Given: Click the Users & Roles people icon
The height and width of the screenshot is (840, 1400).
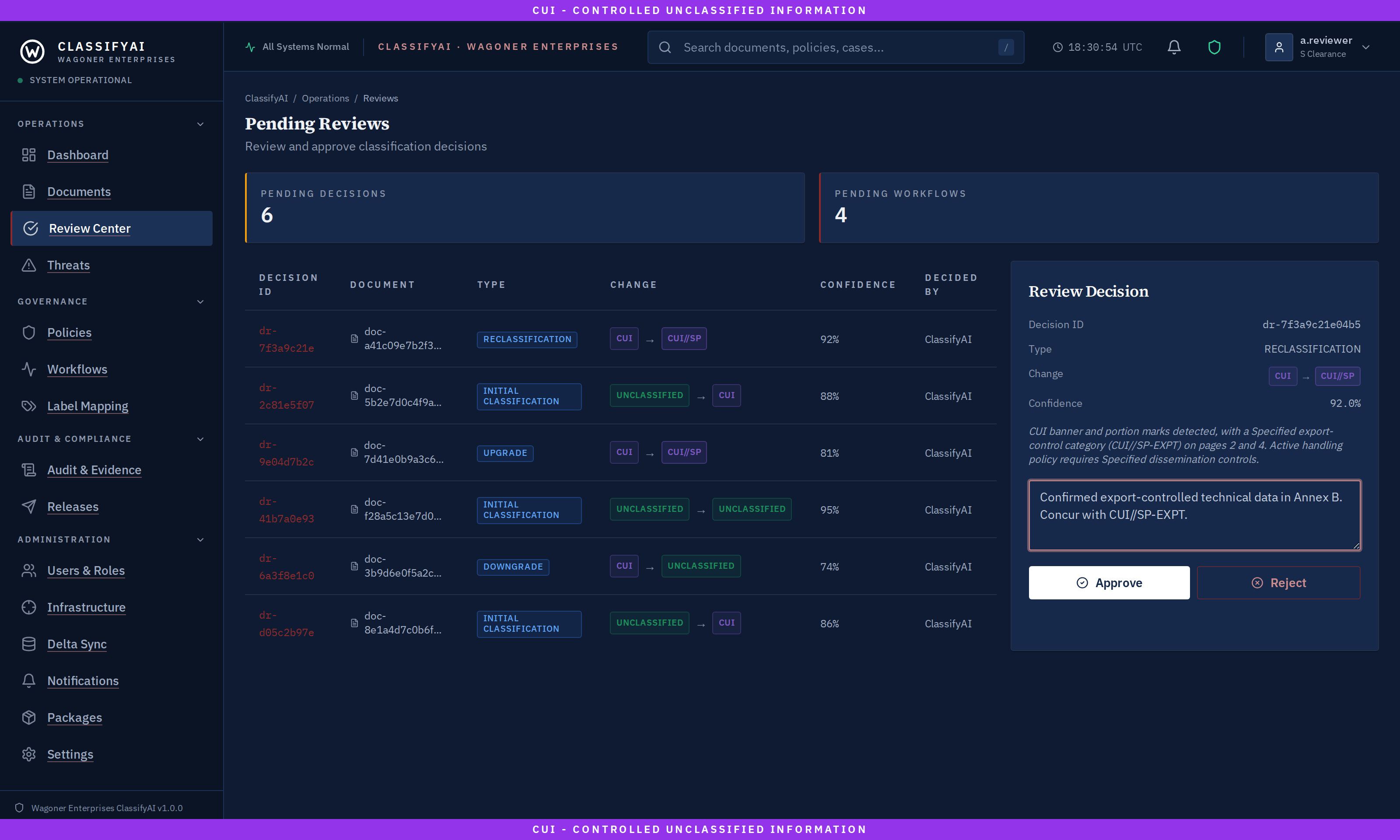Looking at the screenshot, I should tap(29, 570).
